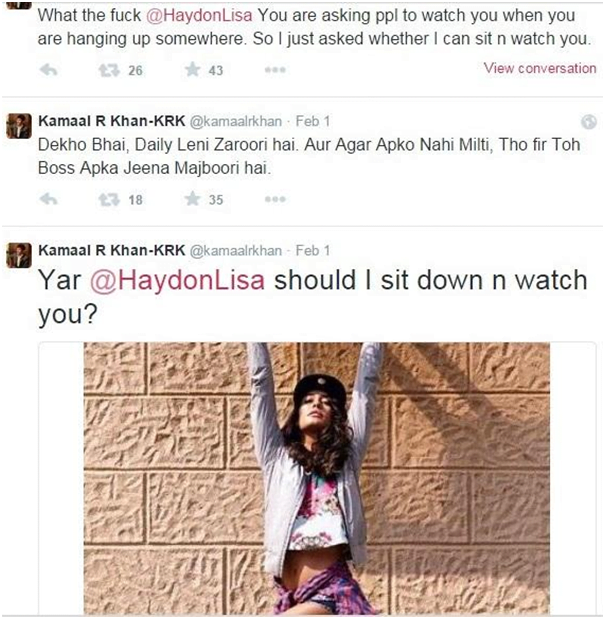605x619 pixels.
Task: Click @kamaalrkhan handle on third tweet
Action: pyautogui.click(x=236, y=251)
